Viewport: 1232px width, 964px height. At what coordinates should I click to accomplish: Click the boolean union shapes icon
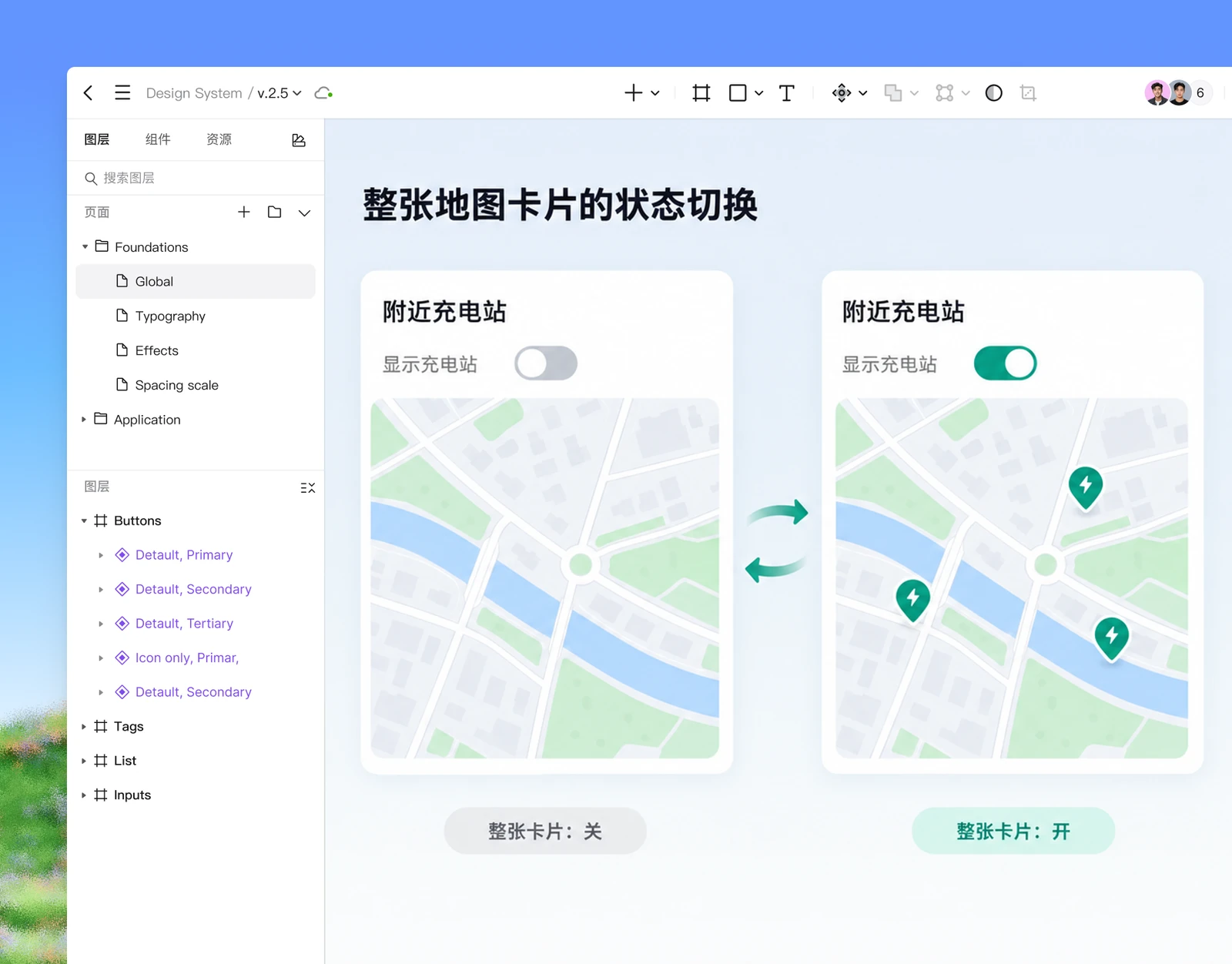(893, 93)
